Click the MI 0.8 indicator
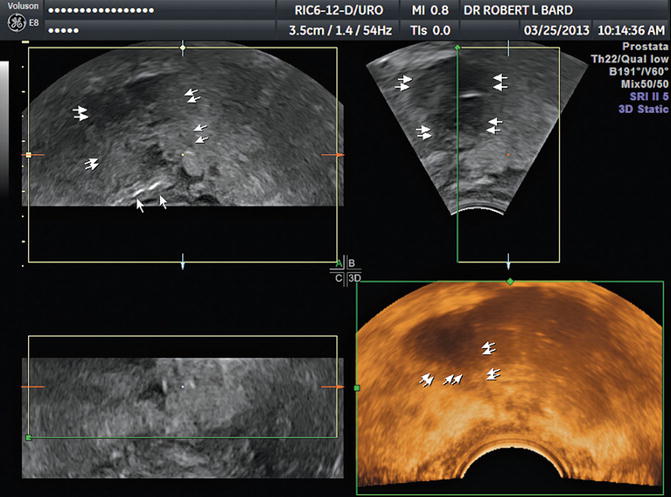The height and width of the screenshot is (497, 671). [x=430, y=11]
